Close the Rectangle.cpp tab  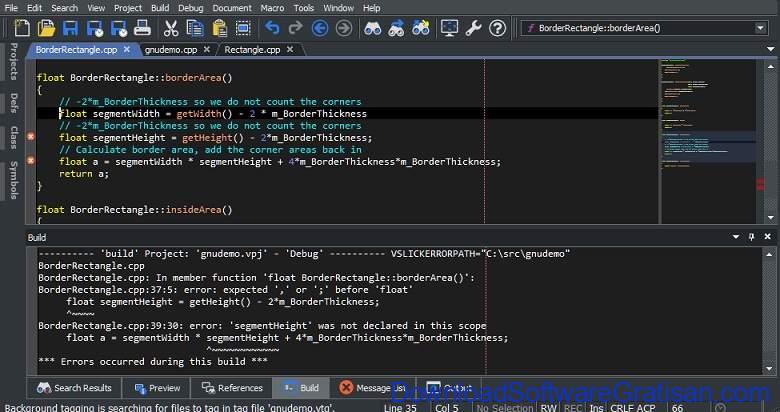coord(290,49)
